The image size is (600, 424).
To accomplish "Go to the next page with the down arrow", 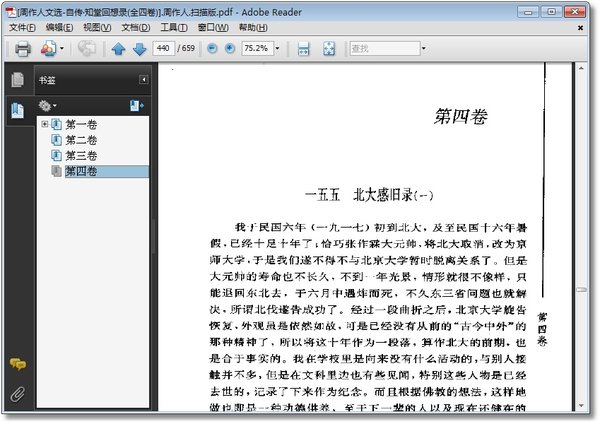I will click(x=140, y=49).
